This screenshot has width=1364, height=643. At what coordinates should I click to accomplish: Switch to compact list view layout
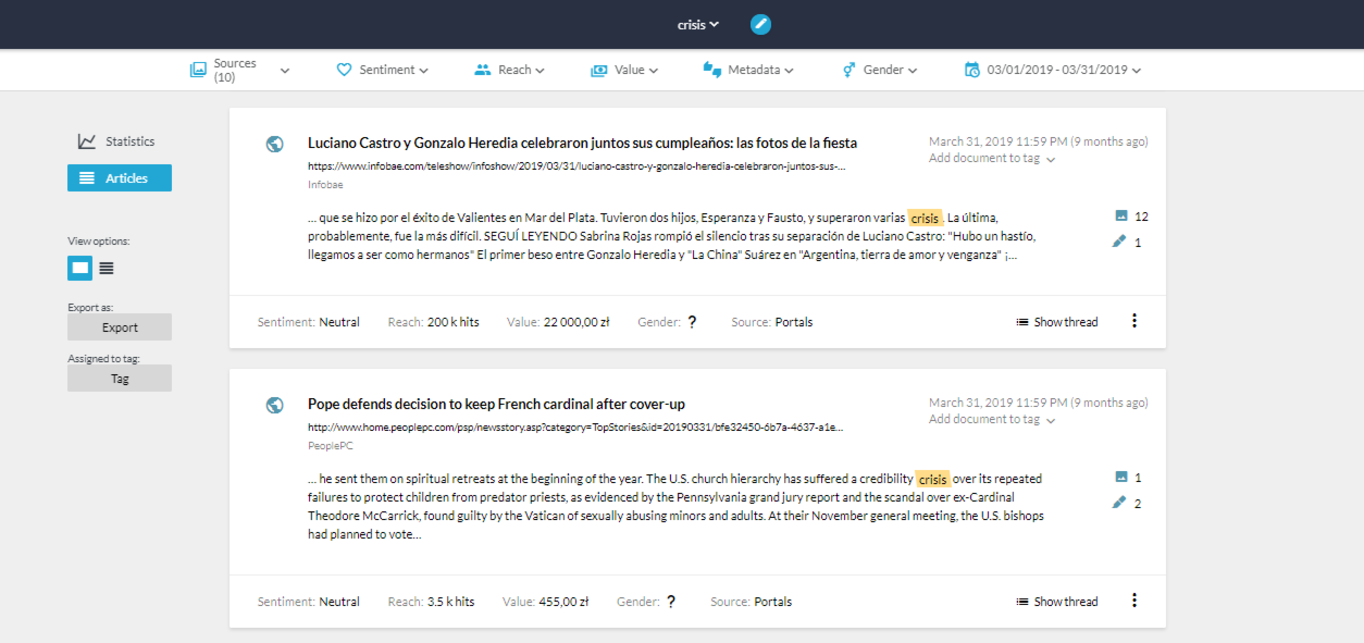point(105,268)
